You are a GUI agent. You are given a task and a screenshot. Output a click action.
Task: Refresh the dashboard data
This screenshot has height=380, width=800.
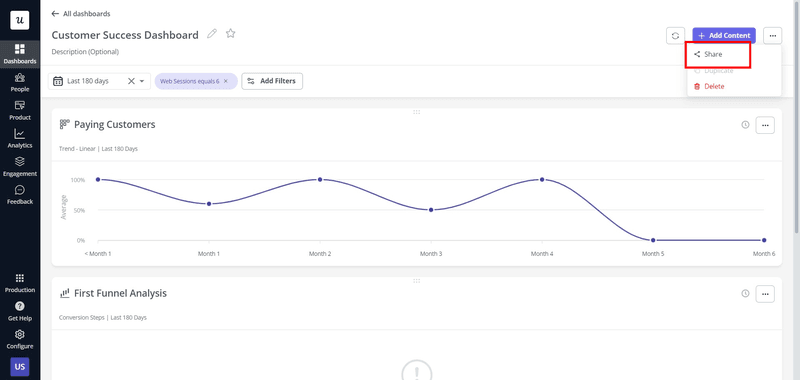click(x=675, y=36)
